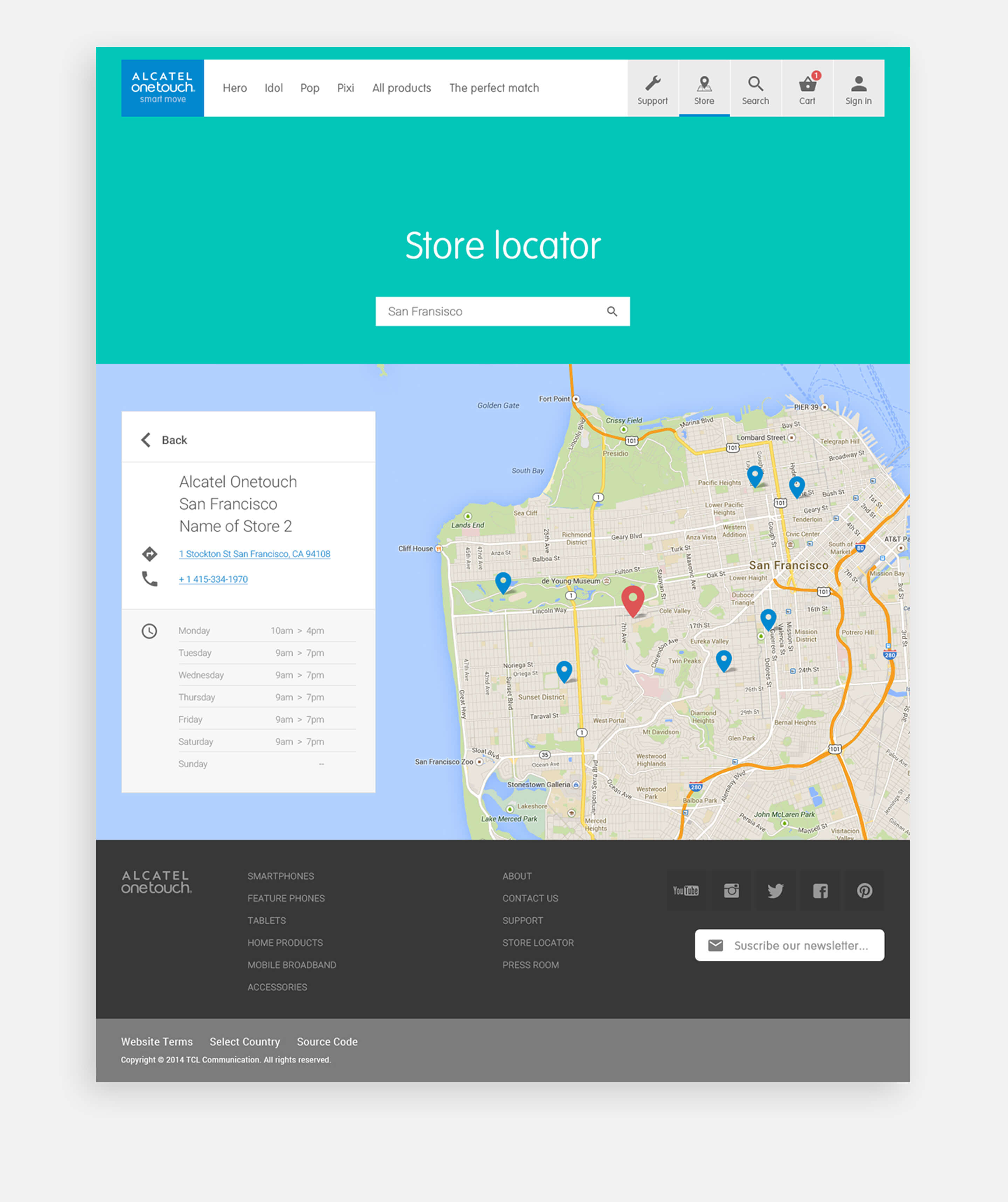Select the blue pin near Bush St
The image size is (1008, 1202).
coord(796,487)
